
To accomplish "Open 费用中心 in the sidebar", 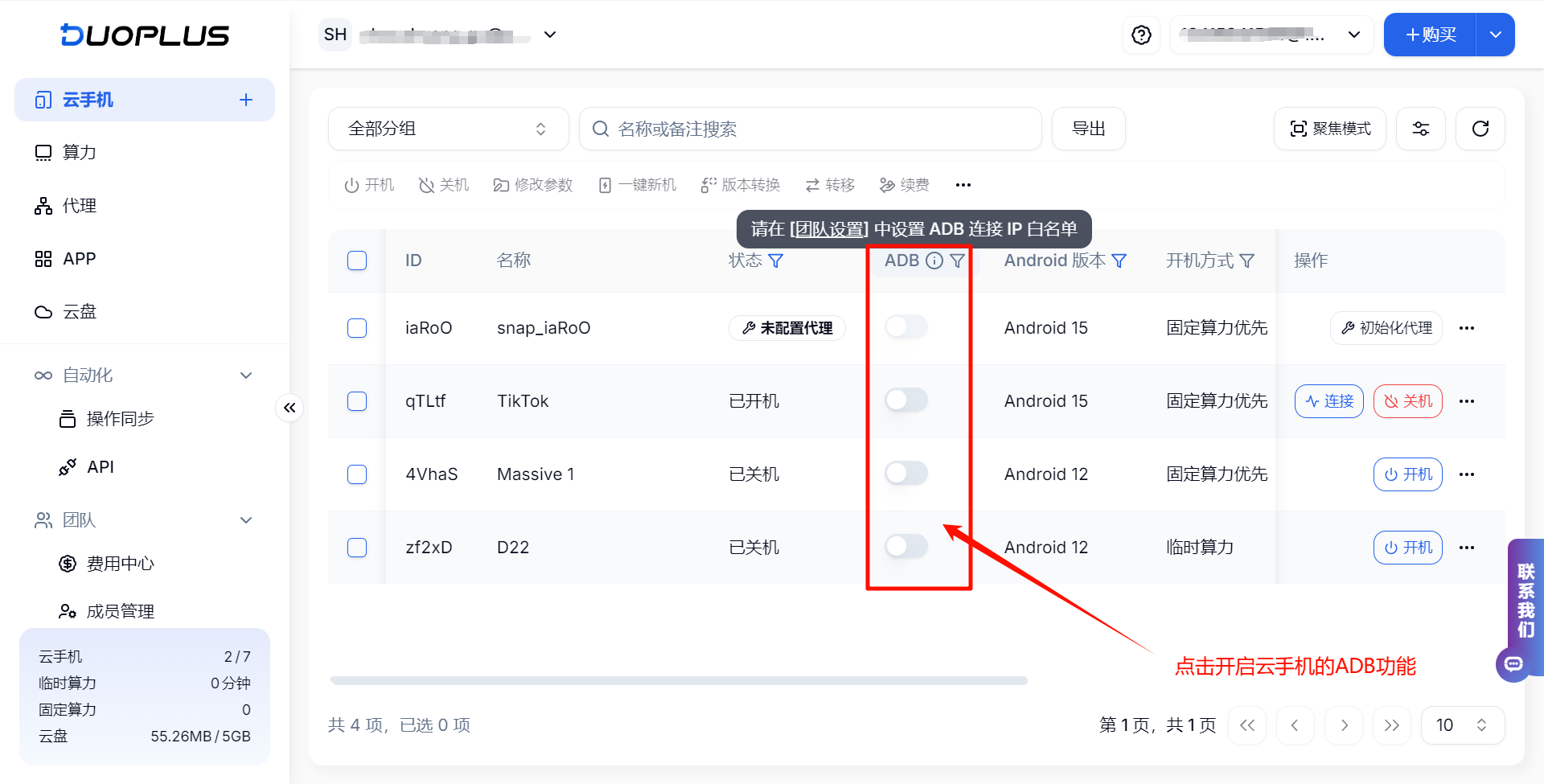I will [x=120, y=564].
